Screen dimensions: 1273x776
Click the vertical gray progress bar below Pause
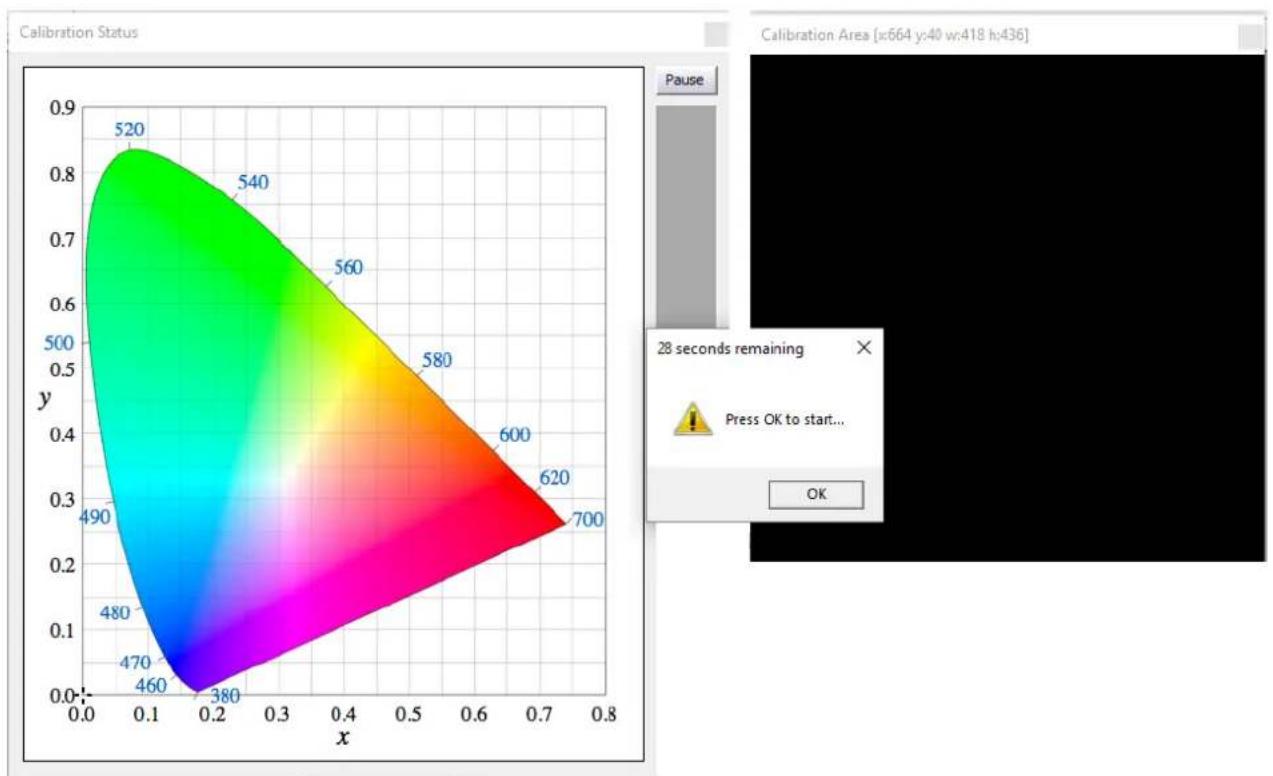[685, 215]
